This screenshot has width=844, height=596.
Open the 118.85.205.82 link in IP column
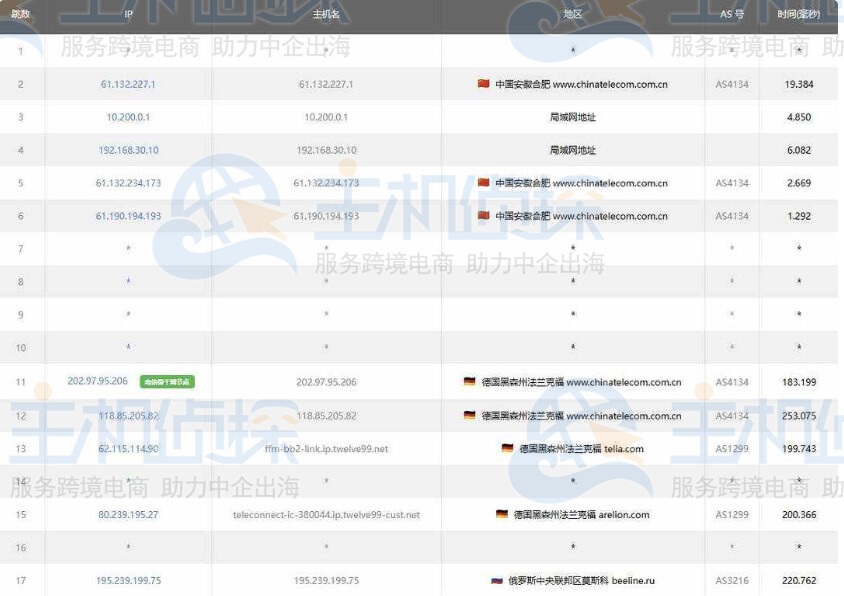coord(128,416)
